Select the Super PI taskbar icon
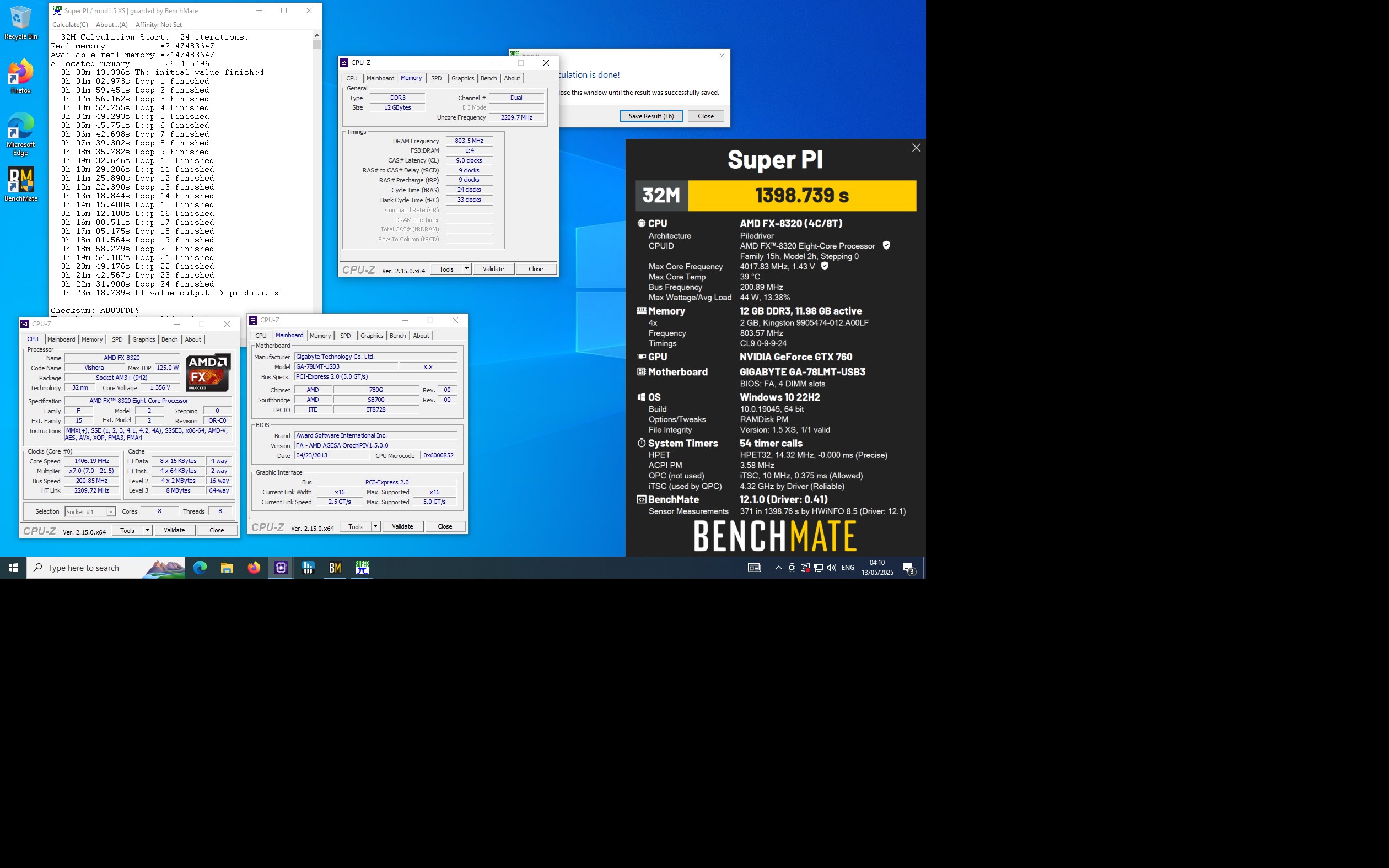Screen dimensions: 1389x868 362,568
